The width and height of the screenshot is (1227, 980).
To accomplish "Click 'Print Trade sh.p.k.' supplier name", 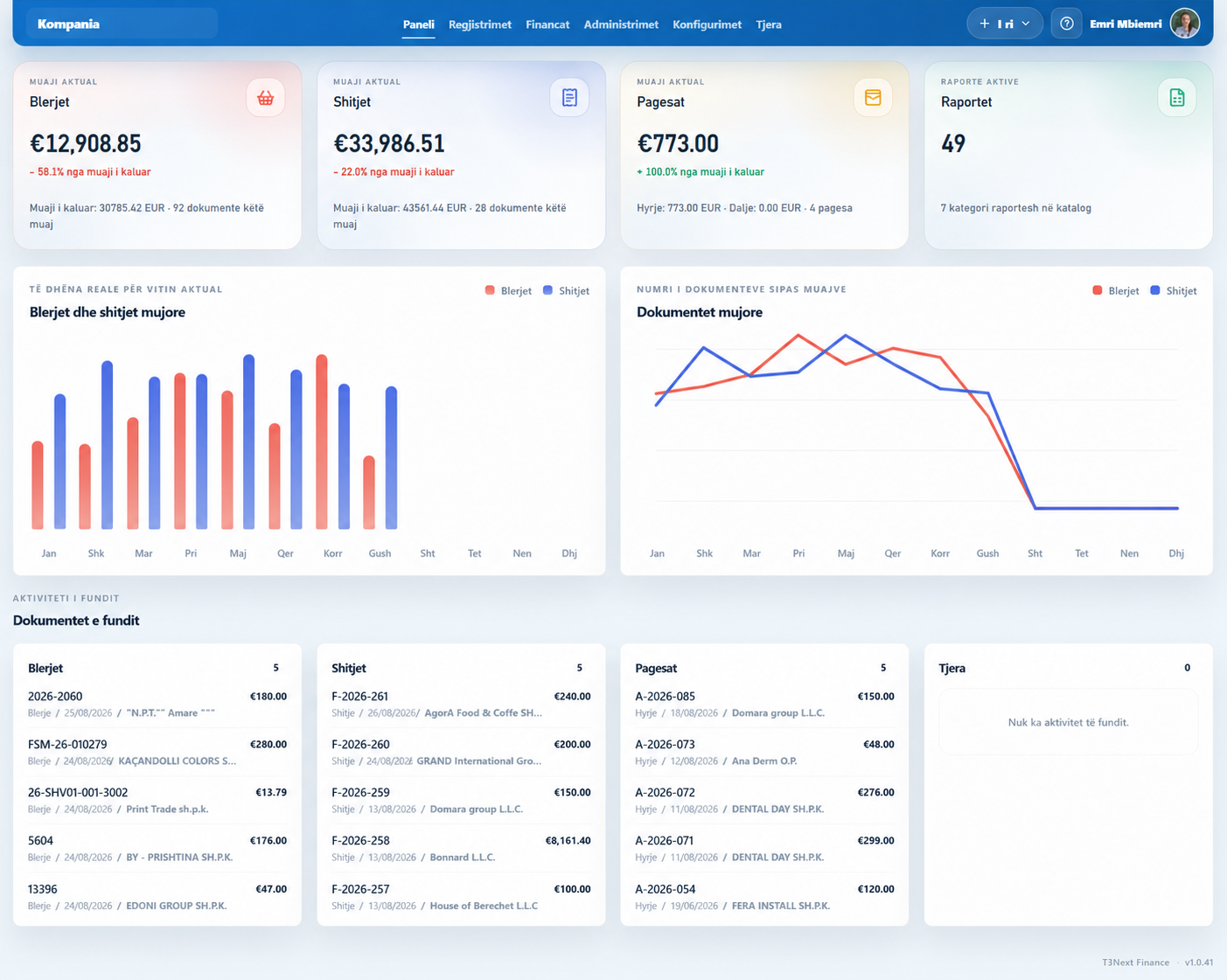I will click(x=167, y=809).
